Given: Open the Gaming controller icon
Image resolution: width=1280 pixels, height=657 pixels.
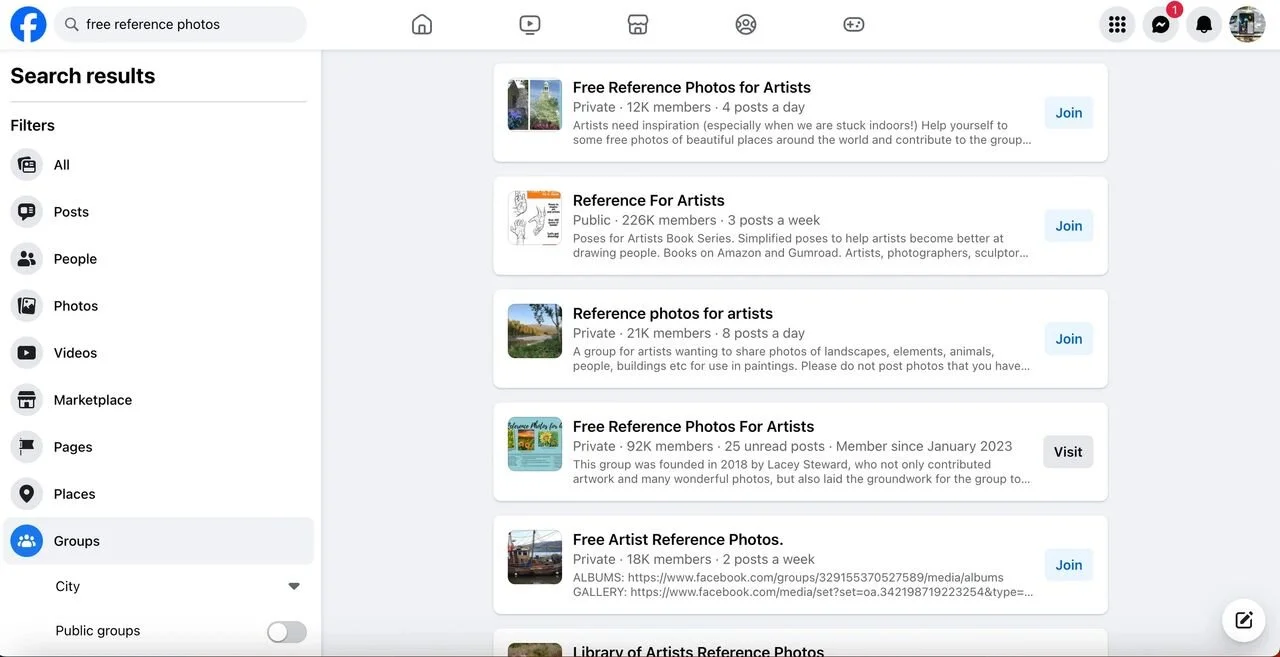Looking at the screenshot, I should pyautogui.click(x=854, y=24).
